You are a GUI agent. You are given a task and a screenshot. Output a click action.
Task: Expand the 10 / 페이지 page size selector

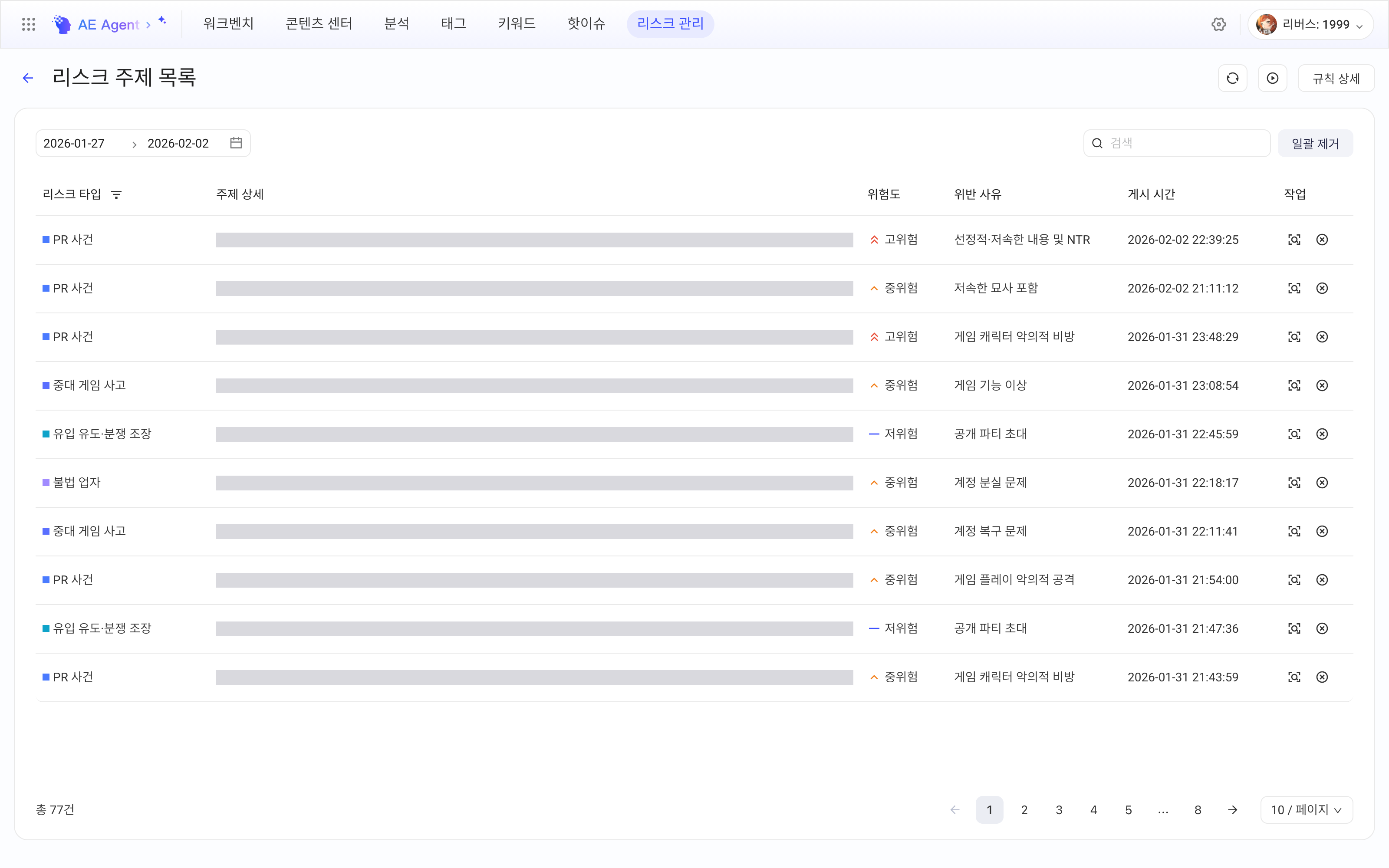(x=1307, y=810)
